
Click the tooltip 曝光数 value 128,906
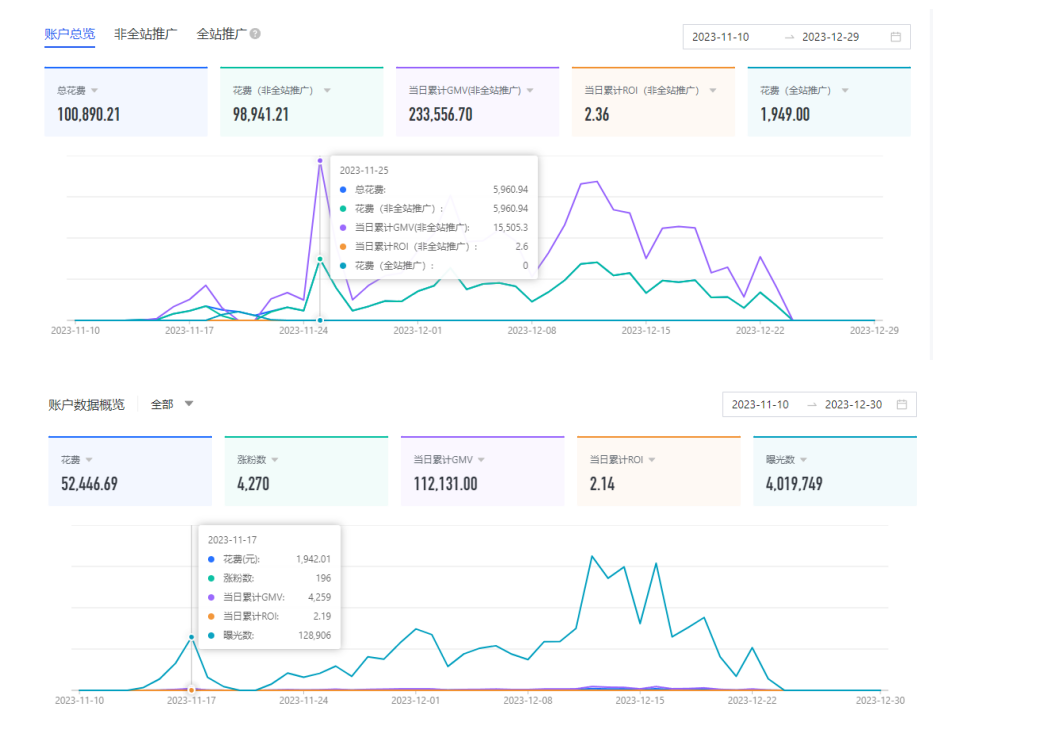[314, 635]
